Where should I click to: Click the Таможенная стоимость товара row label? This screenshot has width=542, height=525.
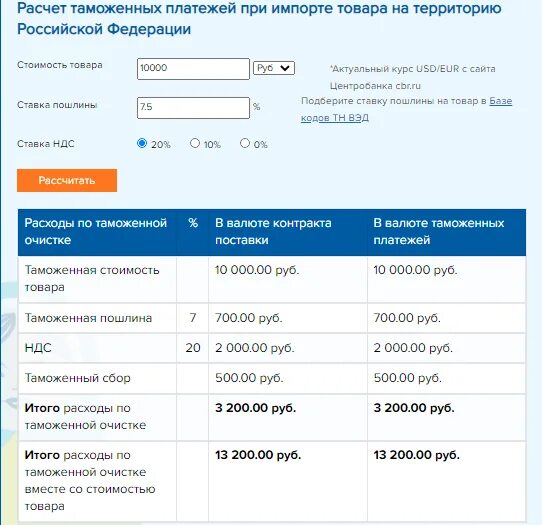tap(92, 279)
